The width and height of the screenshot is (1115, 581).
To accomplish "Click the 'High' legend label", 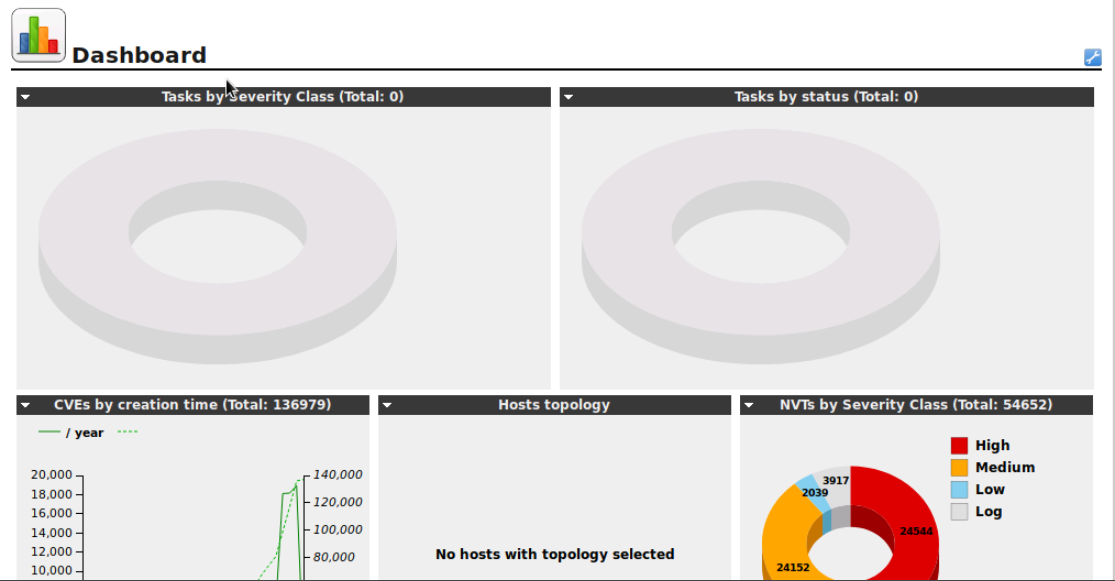I will click(992, 446).
